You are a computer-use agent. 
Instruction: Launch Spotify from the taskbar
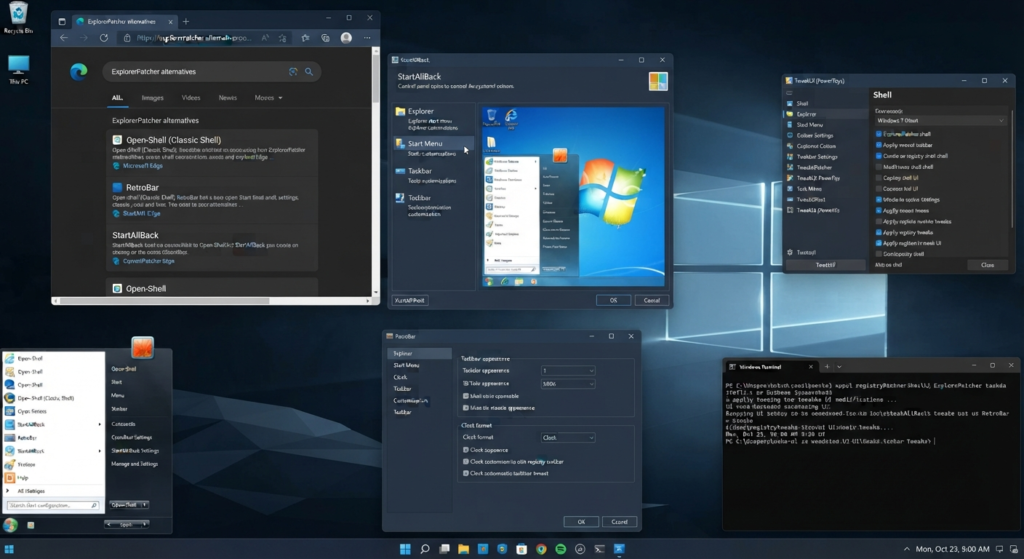click(x=560, y=549)
